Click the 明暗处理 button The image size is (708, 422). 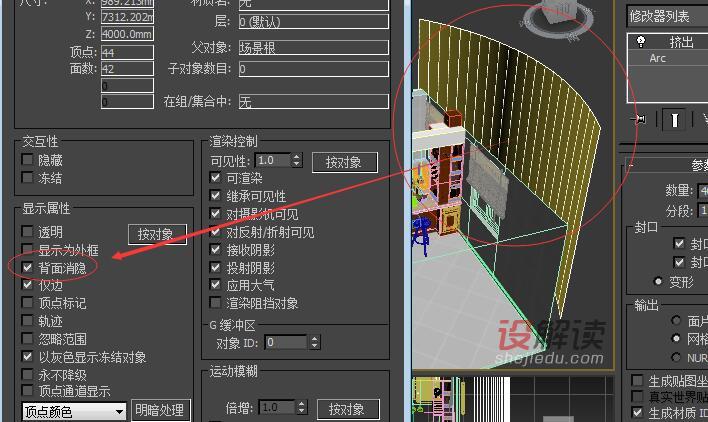(x=160, y=410)
